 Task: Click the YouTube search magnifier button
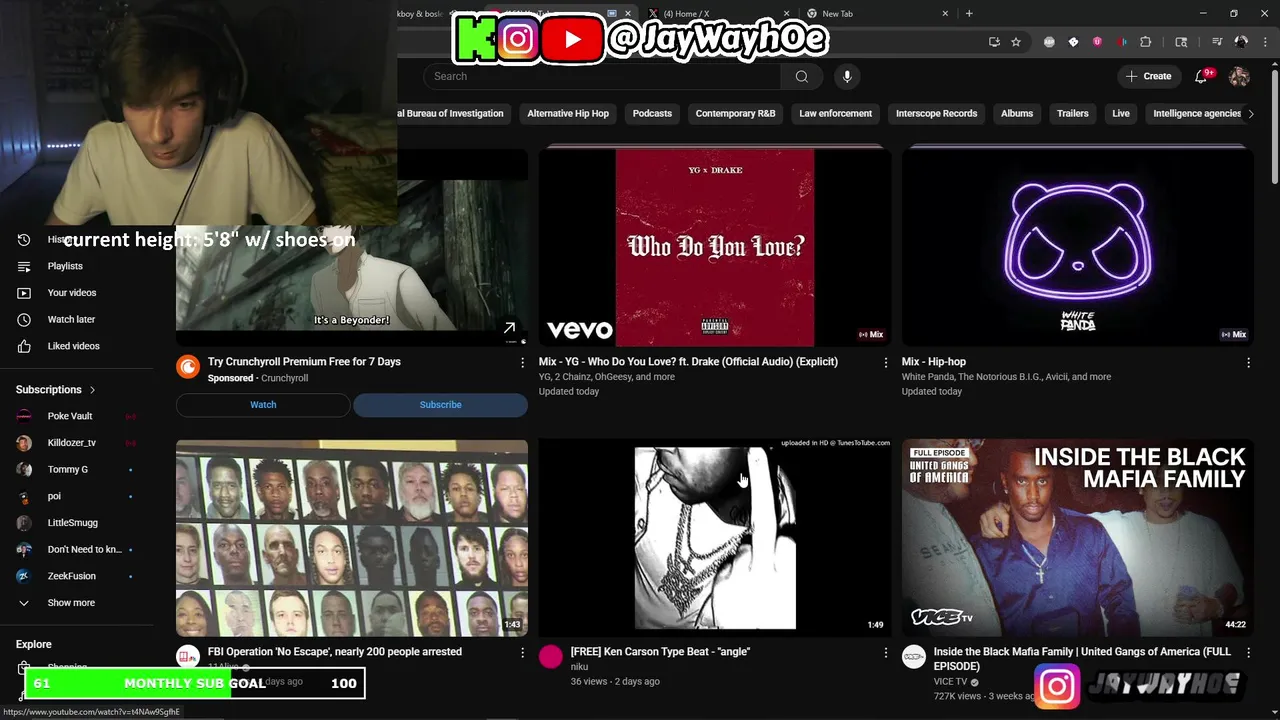pyautogui.click(x=801, y=76)
